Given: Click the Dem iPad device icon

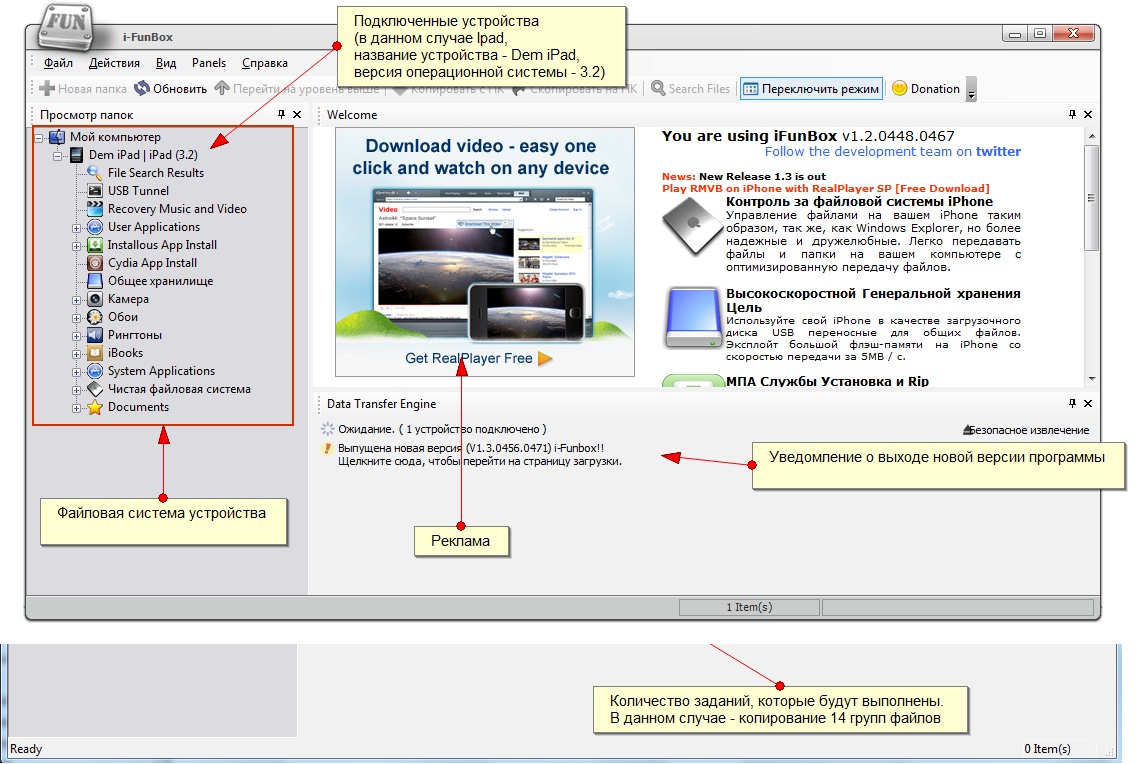Looking at the screenshot, I should coord(76,155).
